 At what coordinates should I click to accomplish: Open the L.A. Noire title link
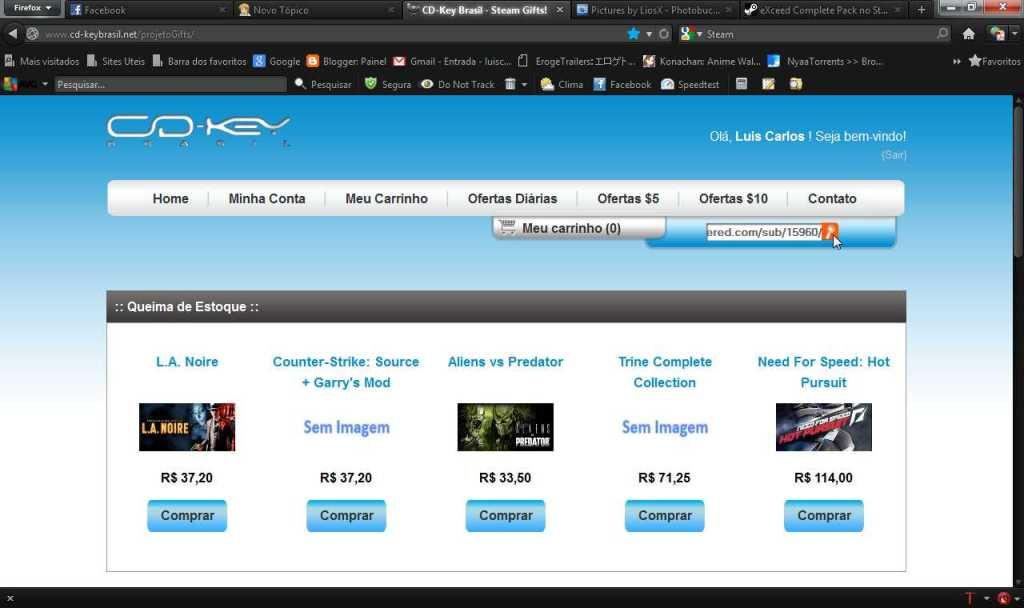(x=187, y=362)
